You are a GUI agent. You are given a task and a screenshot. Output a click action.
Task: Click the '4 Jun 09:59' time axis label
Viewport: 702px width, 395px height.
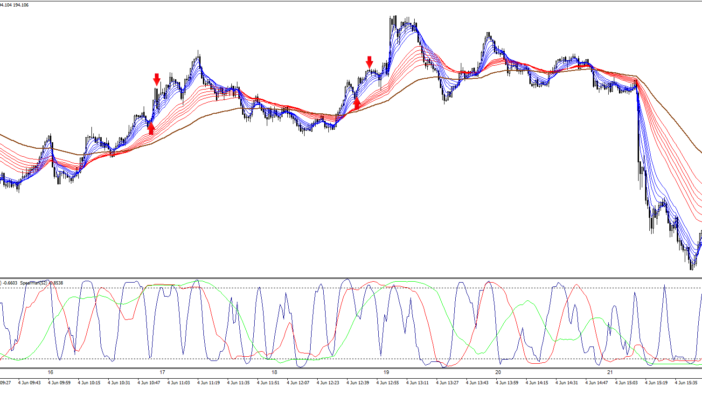(59, 383)
